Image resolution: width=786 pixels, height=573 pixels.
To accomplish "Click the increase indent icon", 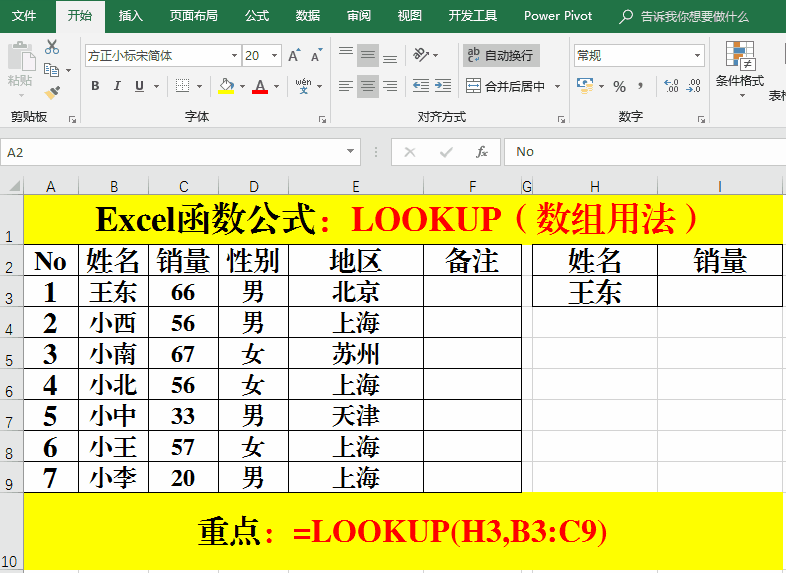I will [445, 86].
